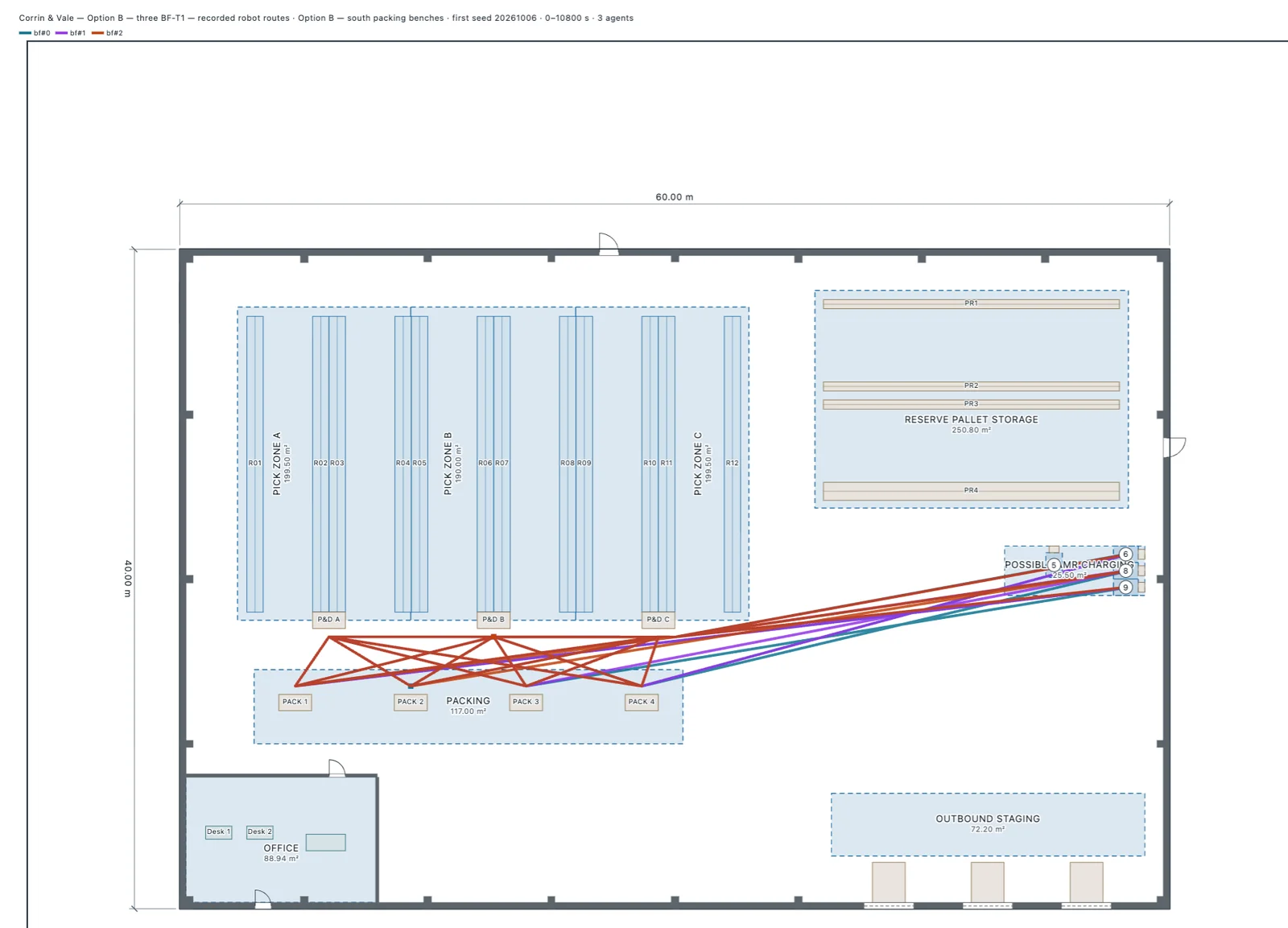This screenshot has width=1288, height=928.
Task: Click the PACKING zone label
Action: pos(469,701)
